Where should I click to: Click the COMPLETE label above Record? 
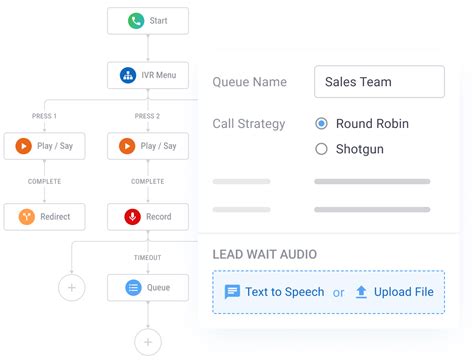(148, 181)
